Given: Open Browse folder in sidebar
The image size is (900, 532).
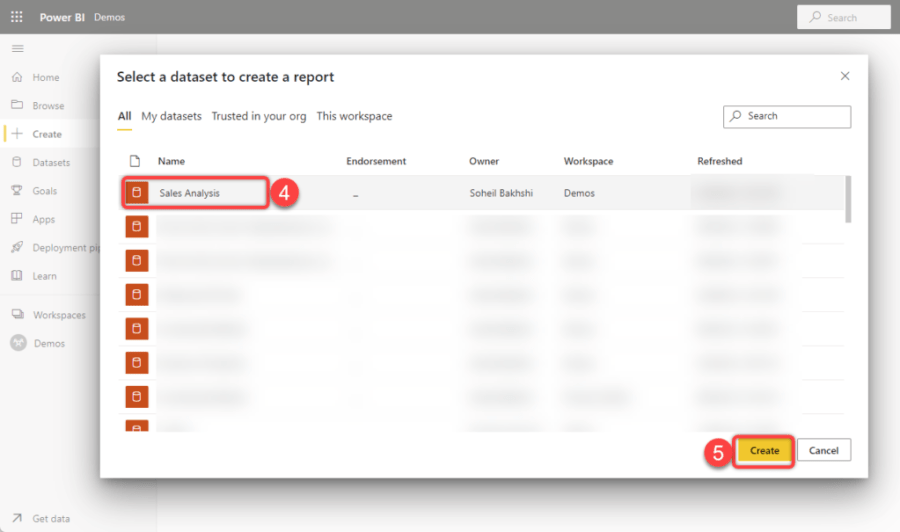Looking at the screenshot, I should click(x=38, y=106).
